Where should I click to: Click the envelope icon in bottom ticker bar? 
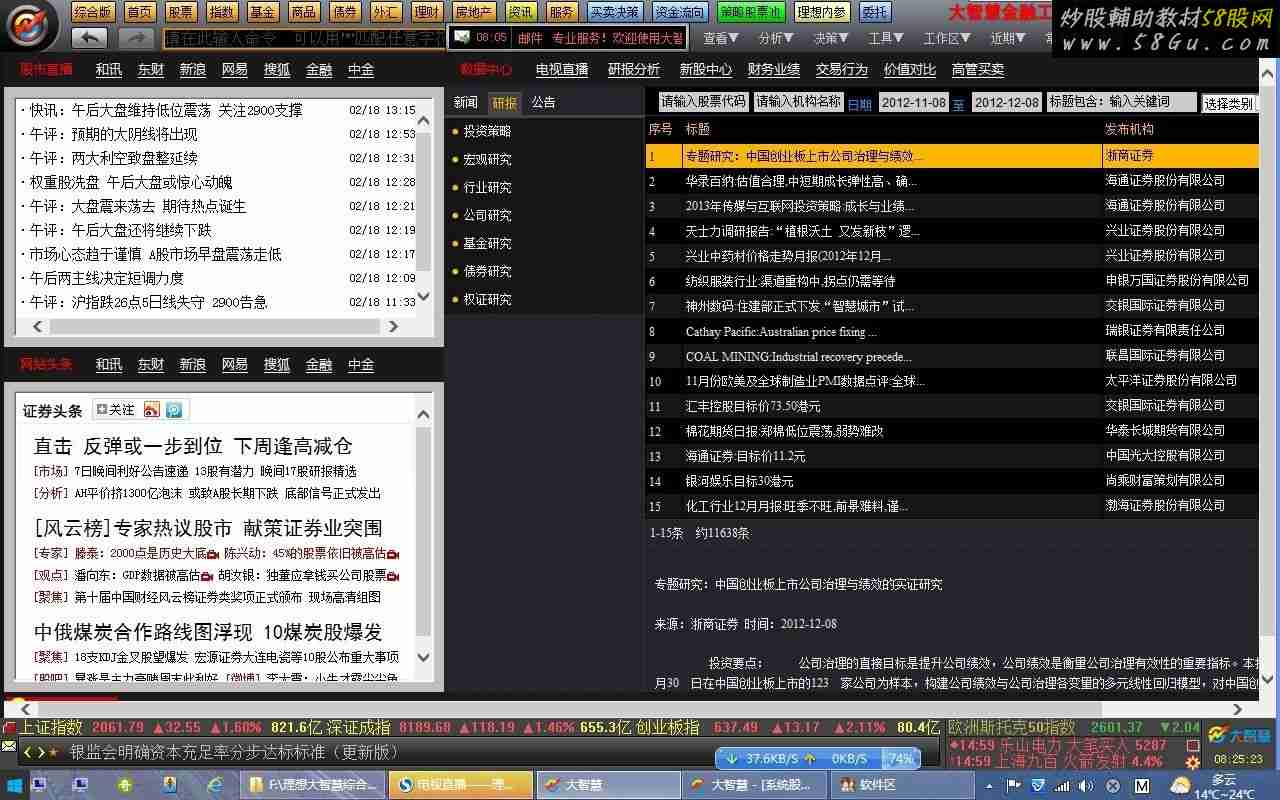coord(8,746)
